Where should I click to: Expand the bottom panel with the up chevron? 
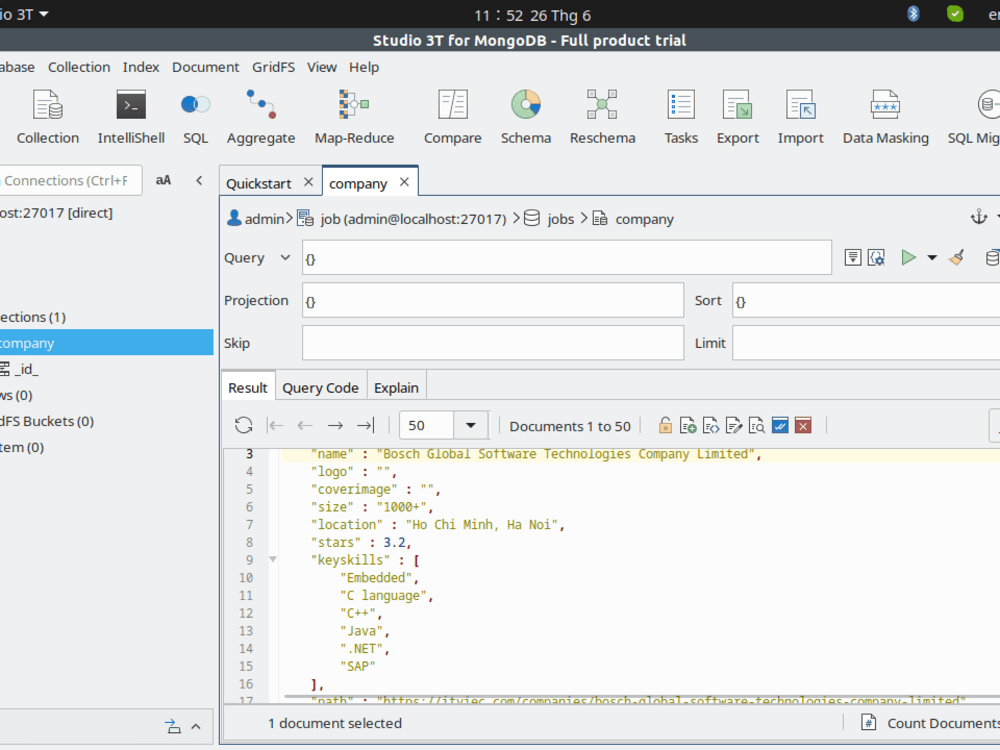pyautogui.click(x=196, y=726)
